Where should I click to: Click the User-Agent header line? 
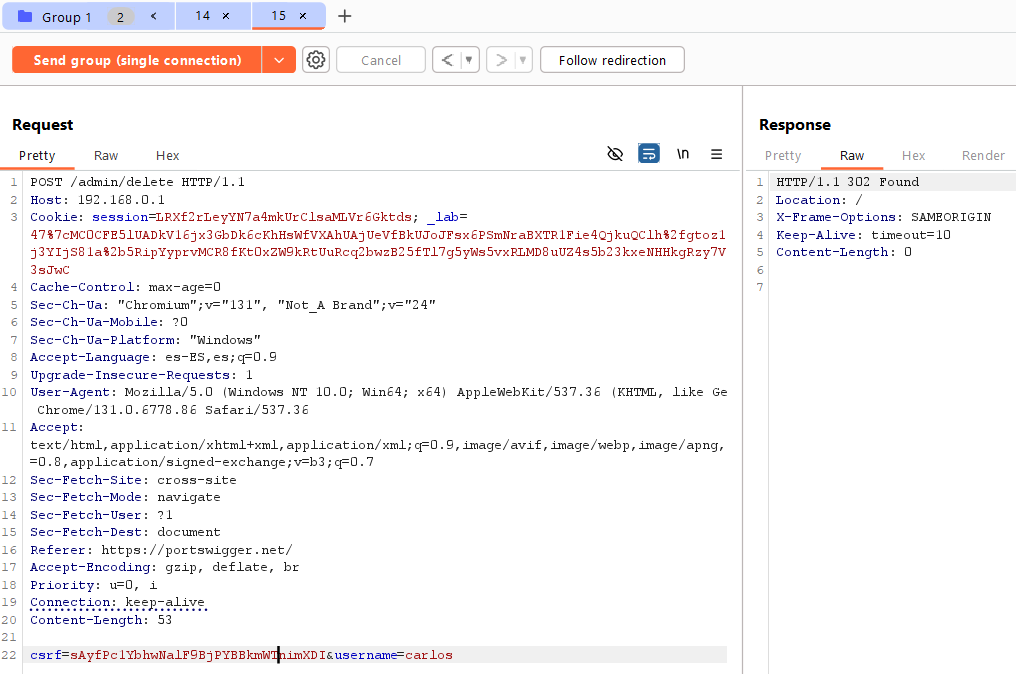click(378, 401)
